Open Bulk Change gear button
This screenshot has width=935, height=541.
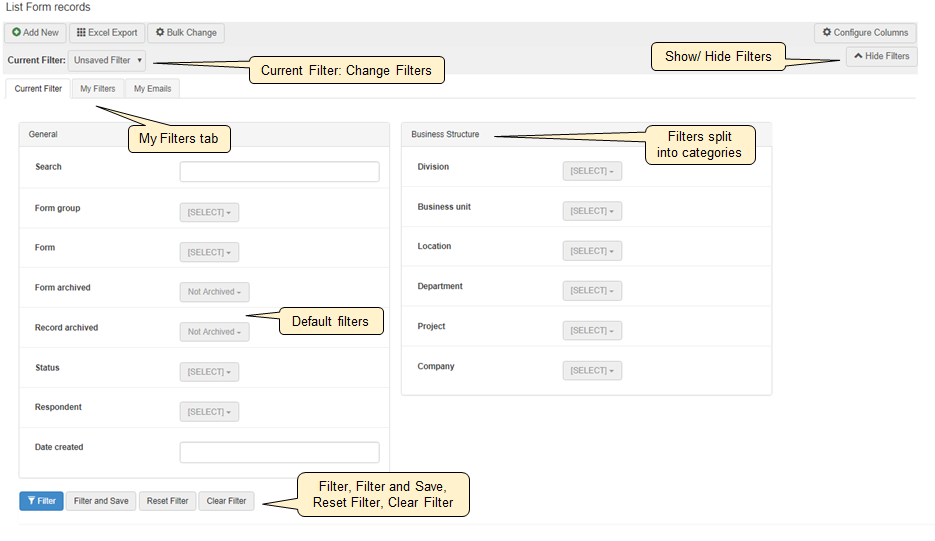click(186, 33)
